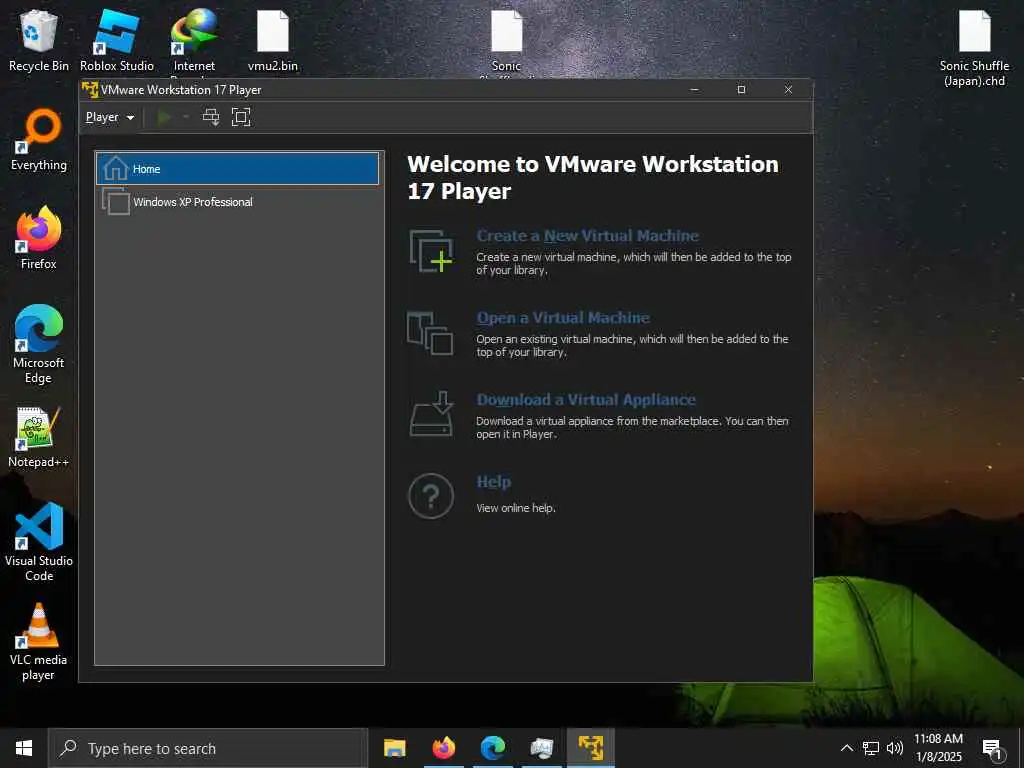Close the VMware Workstation Player window
1024x768 pixels.
[788, 89]
